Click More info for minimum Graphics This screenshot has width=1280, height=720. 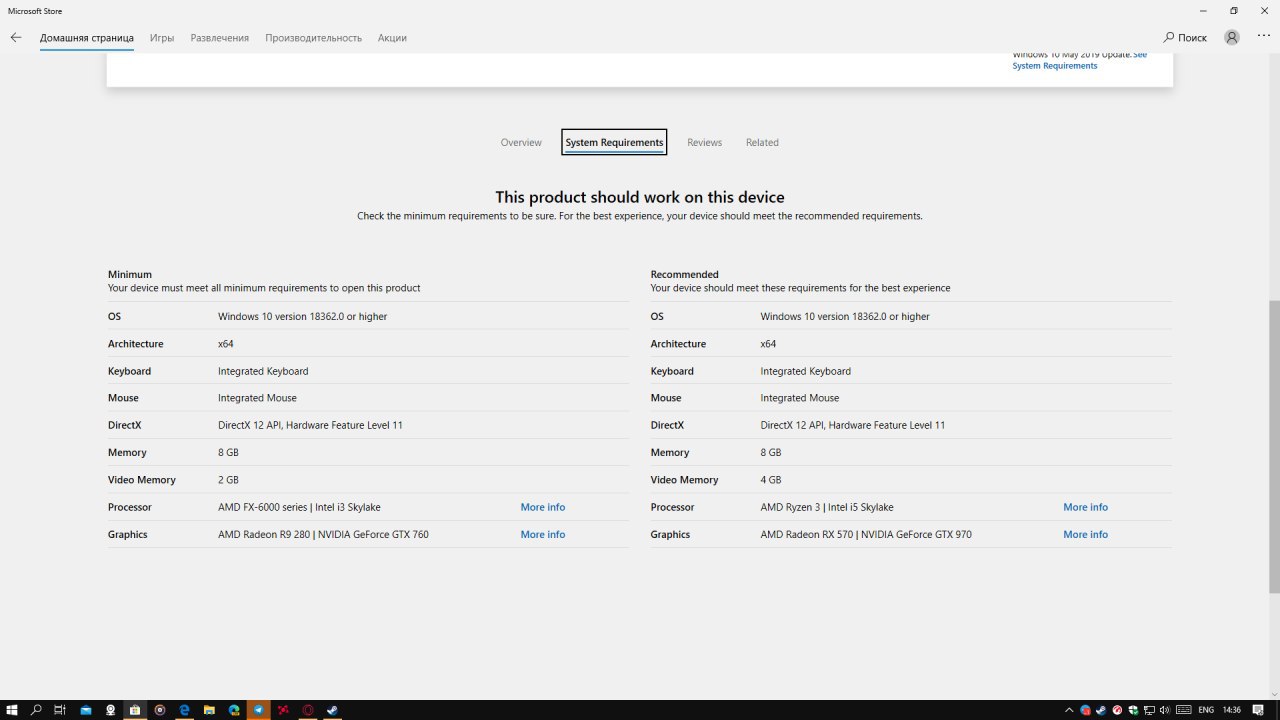pyautogui.click(x=543, y=534)
